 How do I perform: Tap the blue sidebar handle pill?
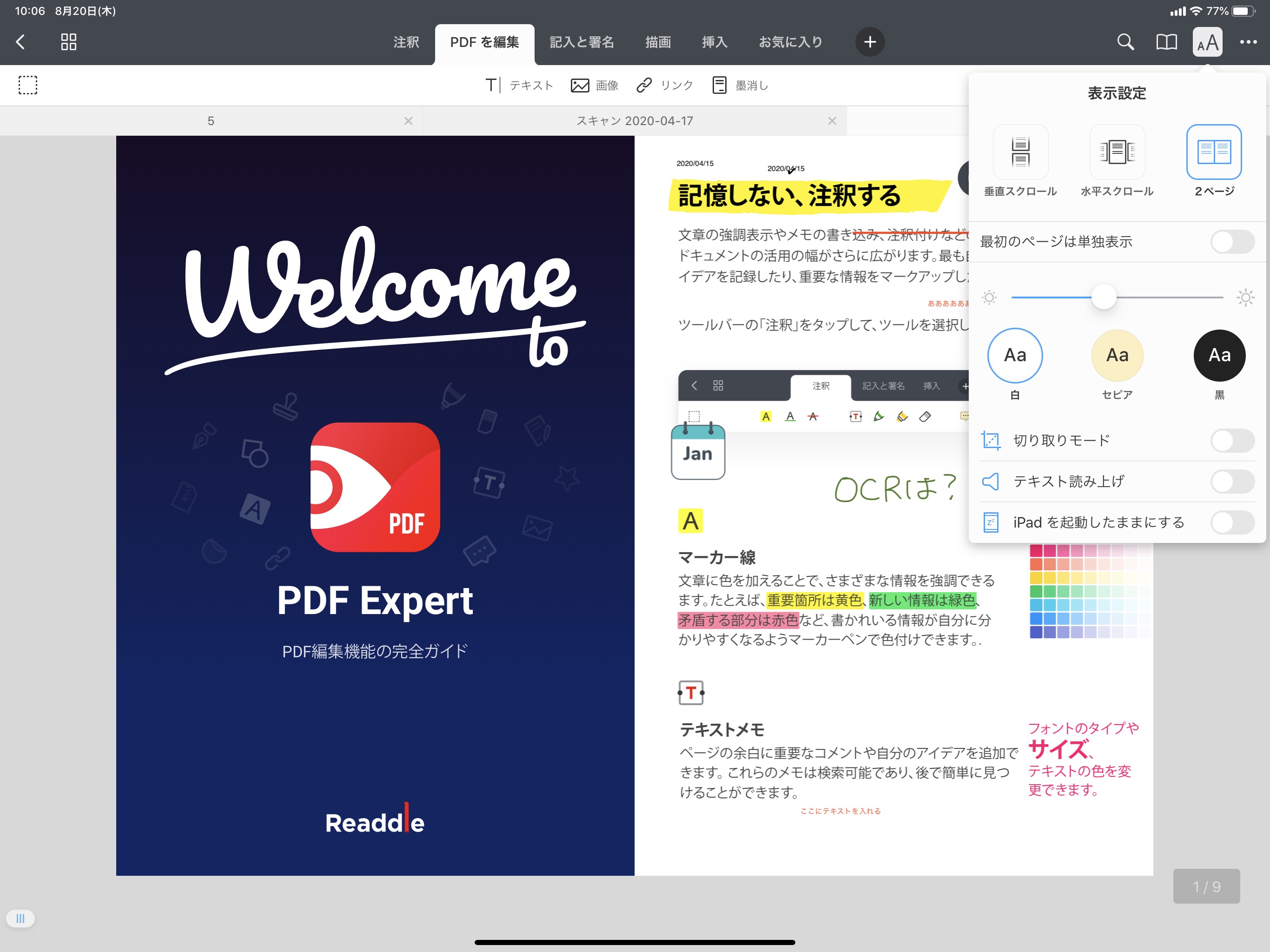tap(20, 918)
